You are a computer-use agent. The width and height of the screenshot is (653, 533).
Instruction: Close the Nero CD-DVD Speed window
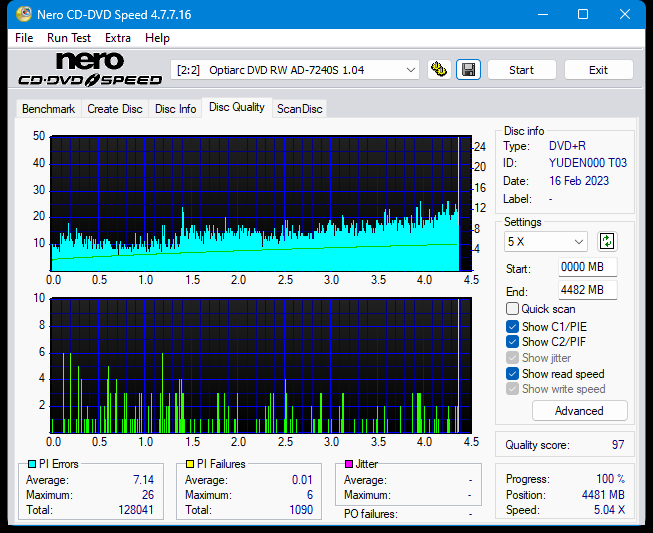625,15
